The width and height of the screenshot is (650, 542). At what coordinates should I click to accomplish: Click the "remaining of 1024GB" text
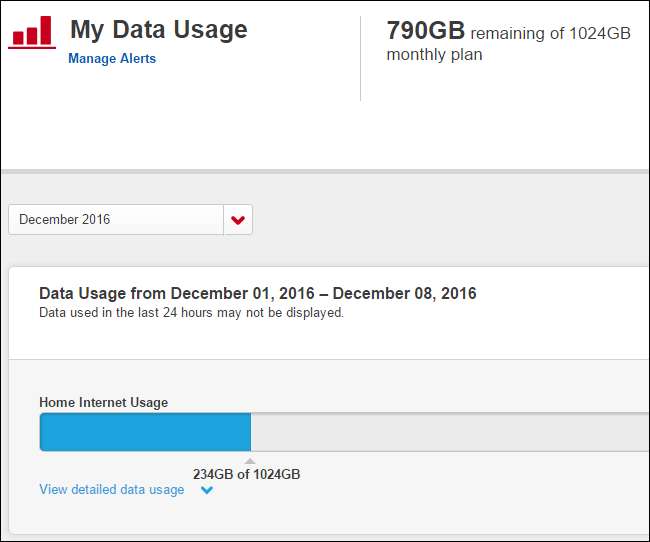click(x=550, y=33)
